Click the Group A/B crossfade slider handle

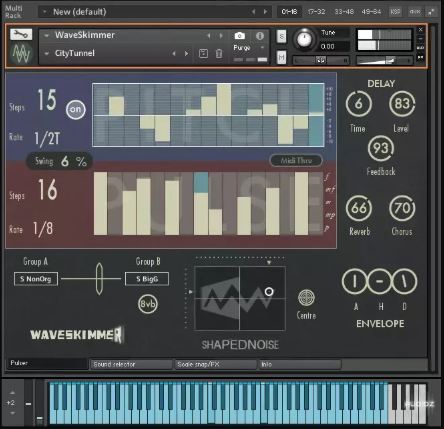click(99, 279)
